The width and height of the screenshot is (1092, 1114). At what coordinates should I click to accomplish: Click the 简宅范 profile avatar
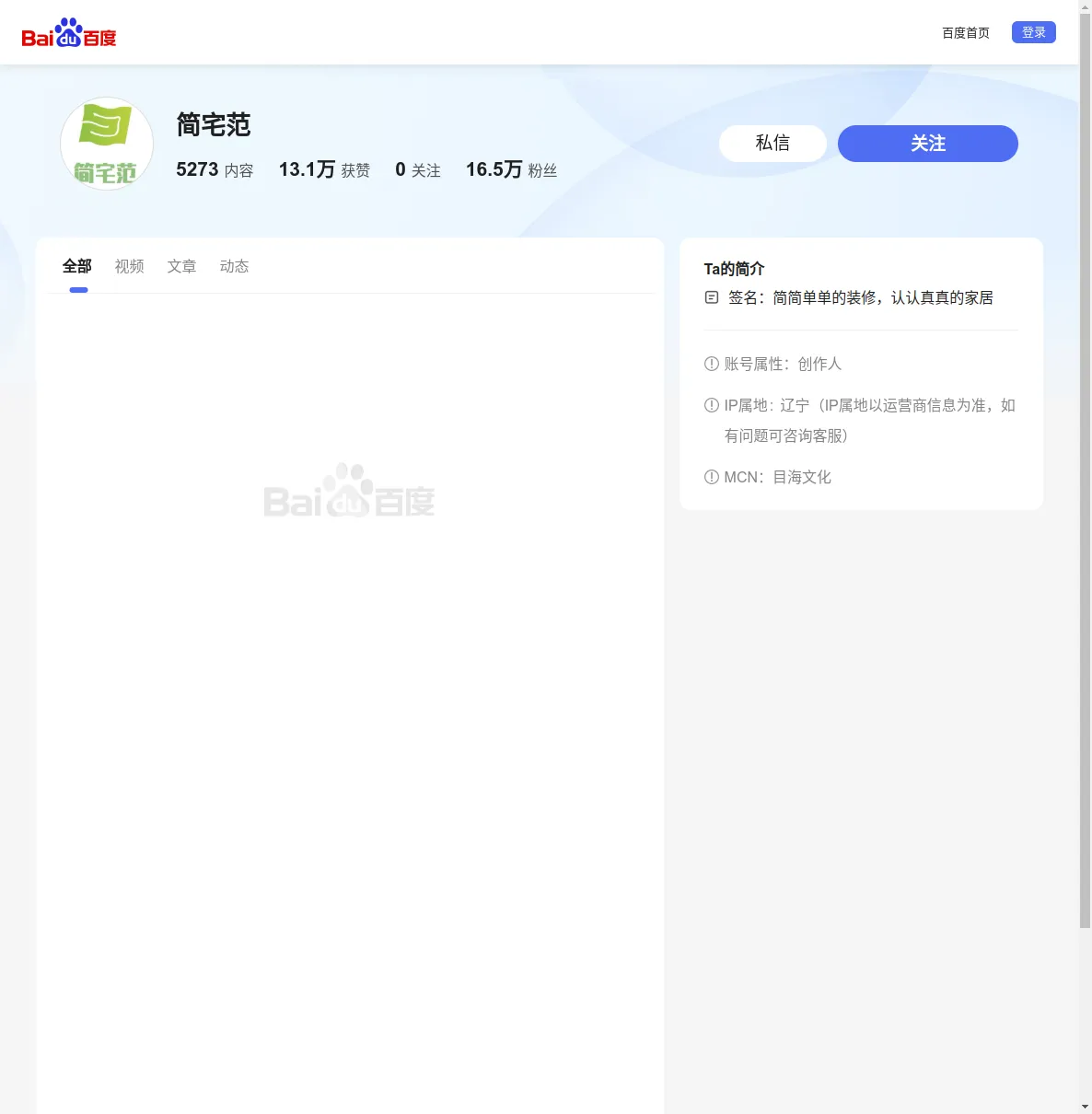pos(107,144)
